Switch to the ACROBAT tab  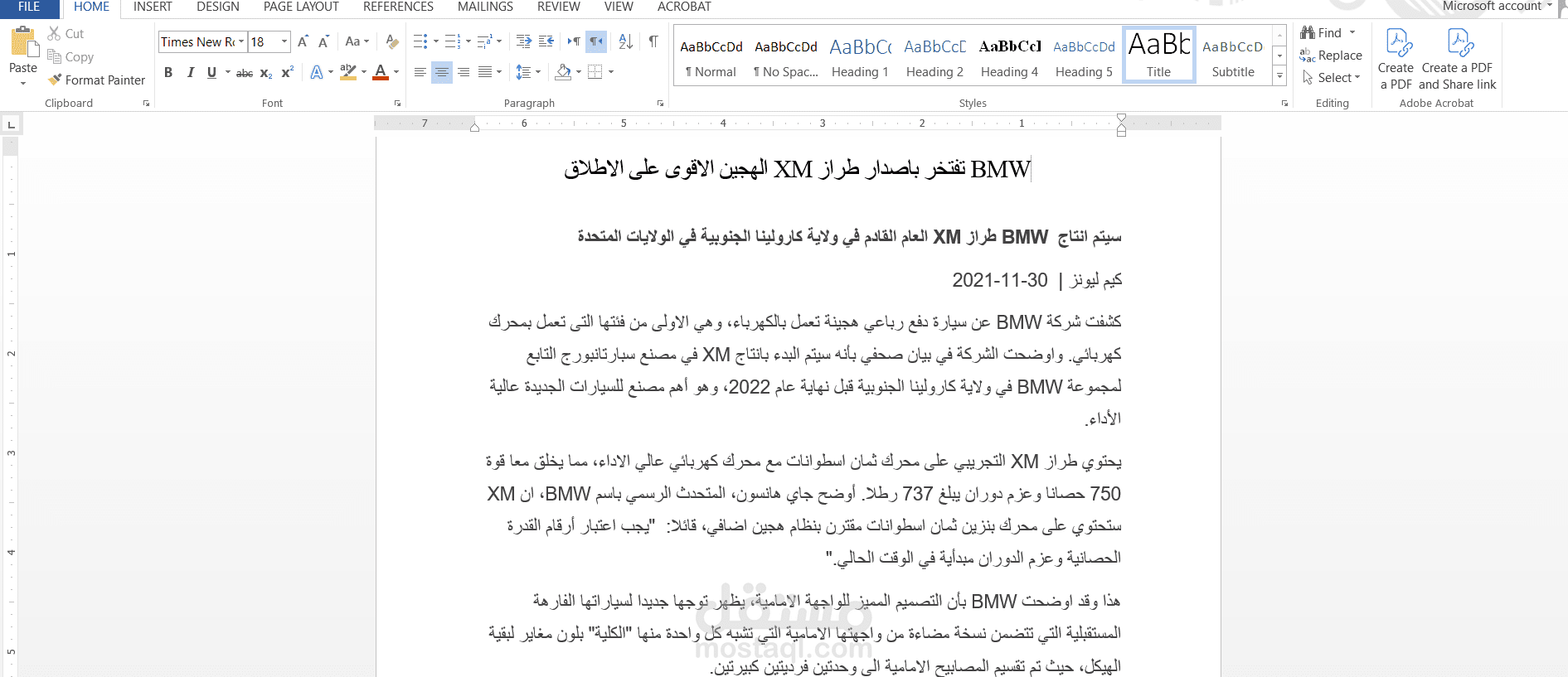pos(684,7)
